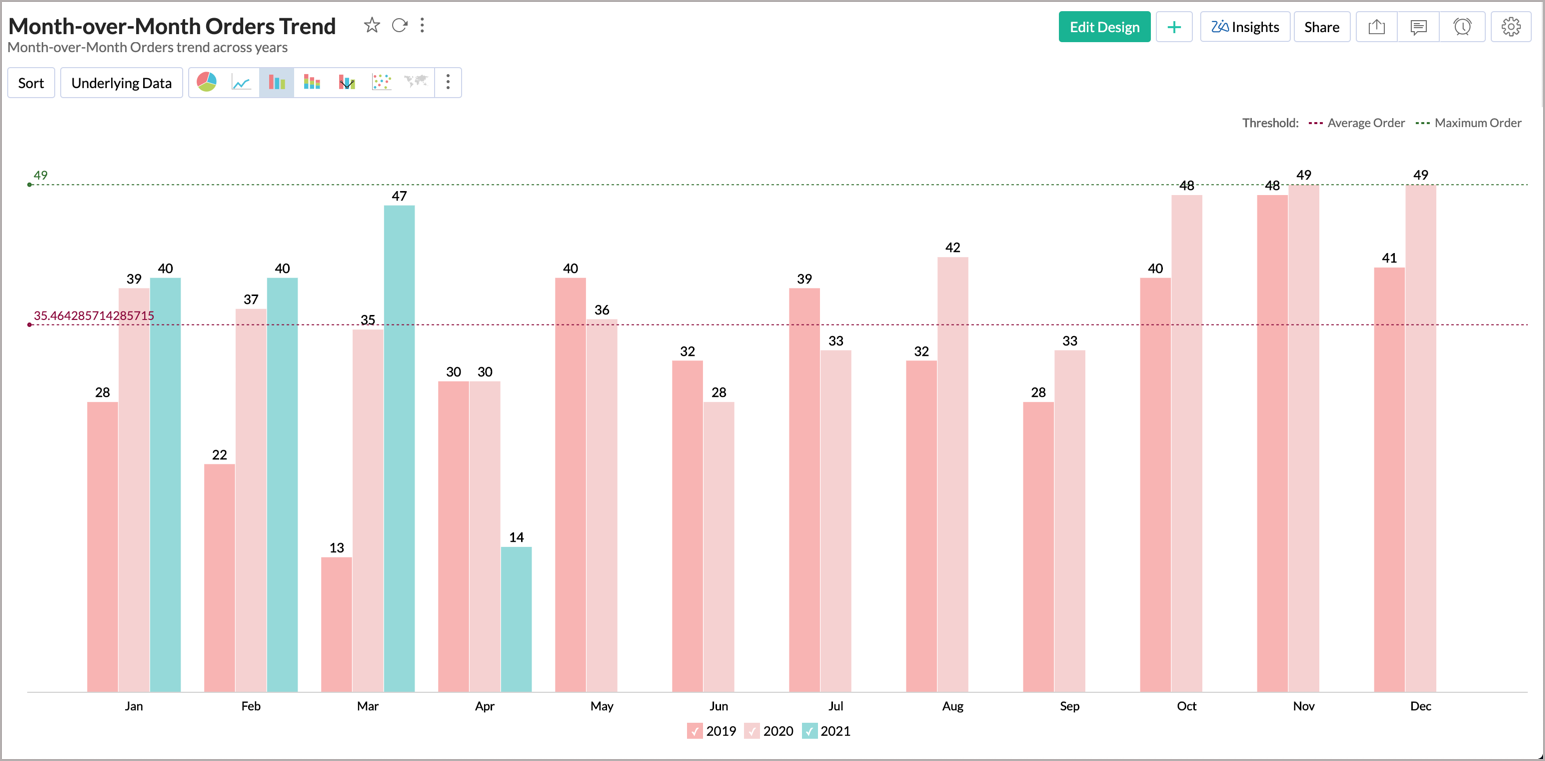1545x761 pixels.
Task: Expand more chart types overflow menu
Action: [448, 82]
